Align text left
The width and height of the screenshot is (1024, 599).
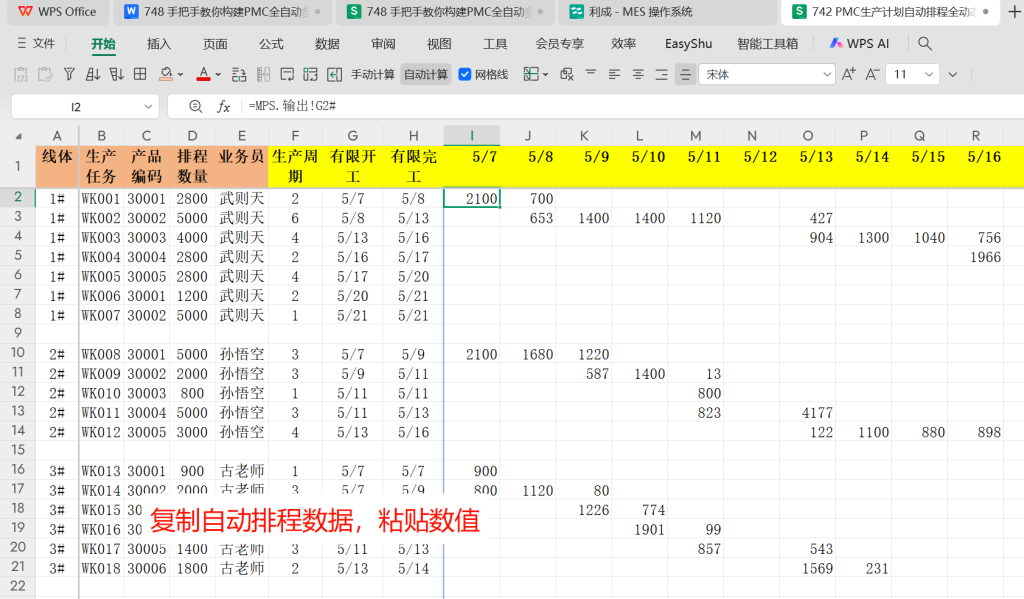pyautogui.click(x=614, y=74)
